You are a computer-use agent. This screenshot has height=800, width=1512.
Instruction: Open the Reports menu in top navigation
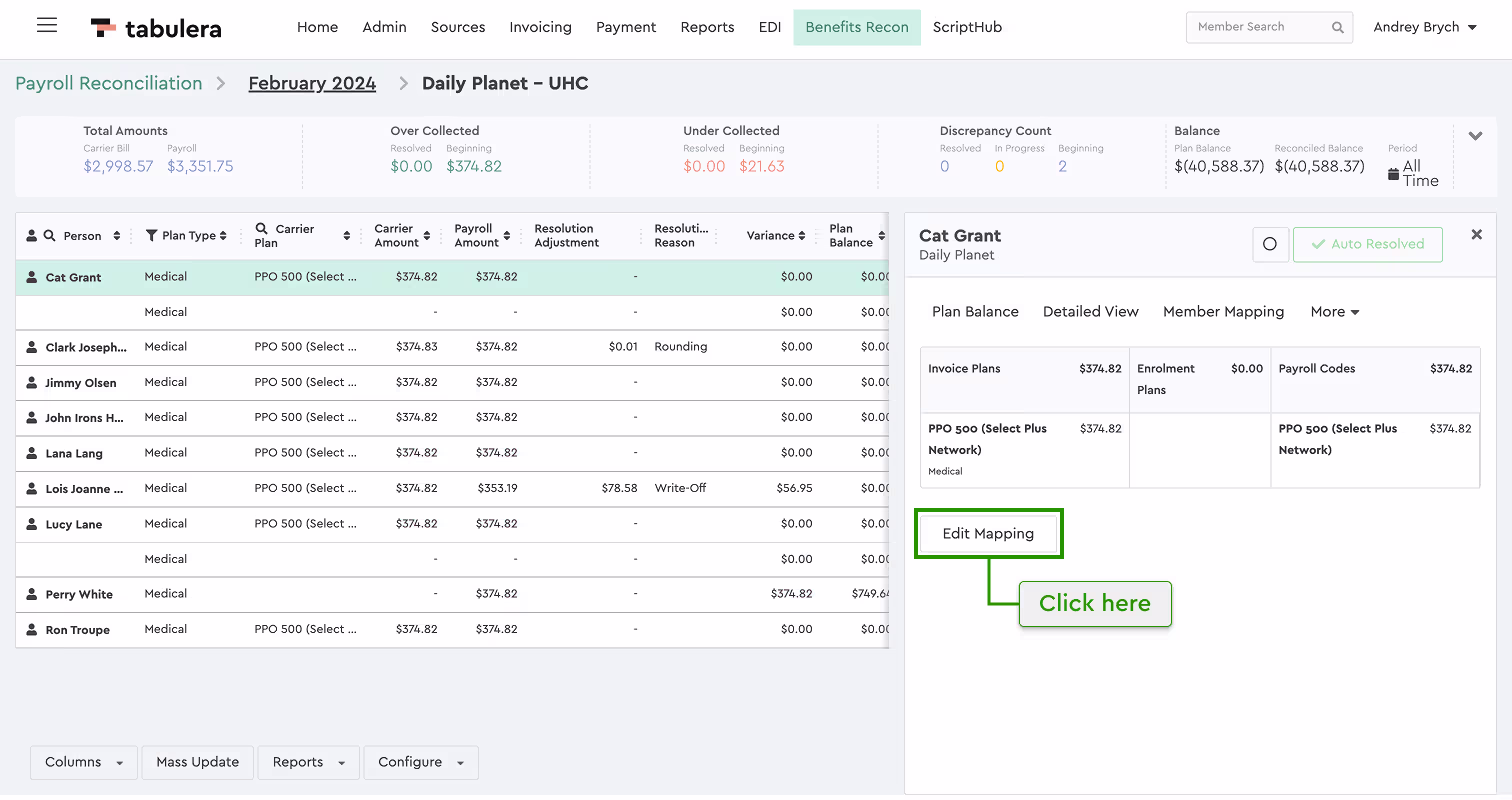[707, 27]
